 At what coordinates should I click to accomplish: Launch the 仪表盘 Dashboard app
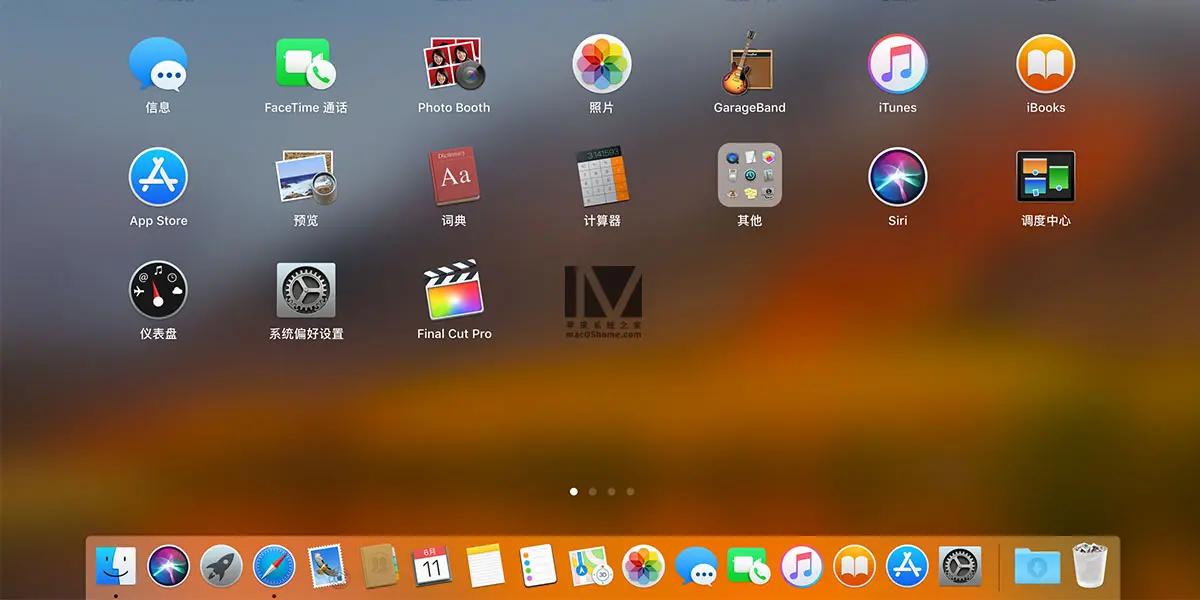(158, 290)
